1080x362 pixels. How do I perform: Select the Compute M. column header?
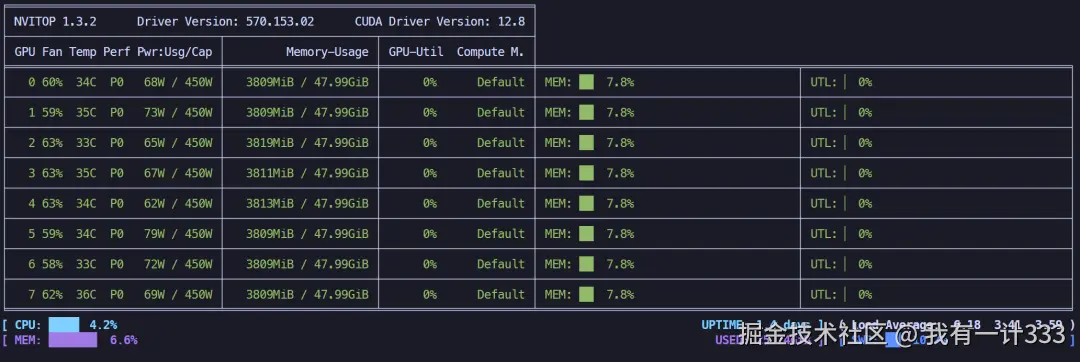click(490, 52)
